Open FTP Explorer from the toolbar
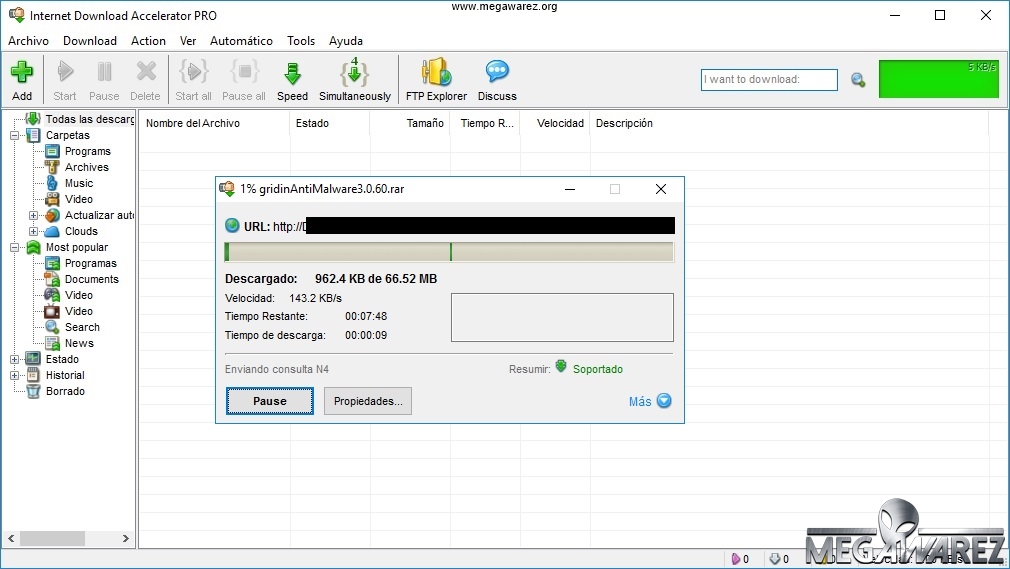The height and width of the screenshot is (569, 1010). click(436, 72)
